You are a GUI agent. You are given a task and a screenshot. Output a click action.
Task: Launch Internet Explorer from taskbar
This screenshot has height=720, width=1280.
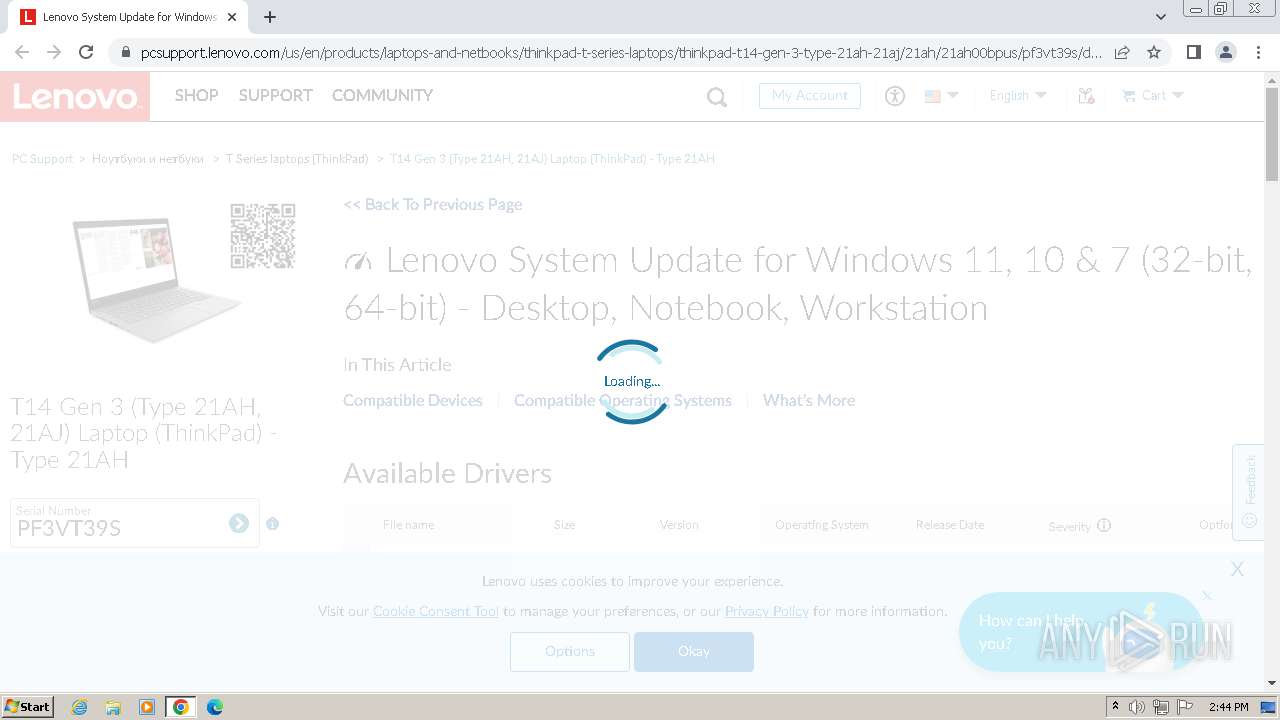click(x=80, y=707)
